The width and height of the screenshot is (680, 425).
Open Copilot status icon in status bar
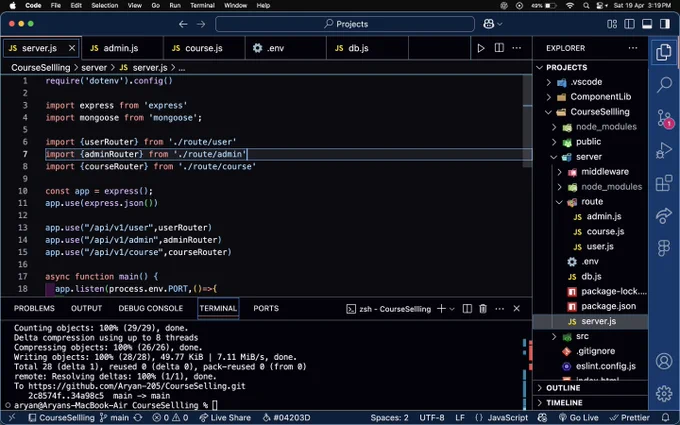click(543, 418)
